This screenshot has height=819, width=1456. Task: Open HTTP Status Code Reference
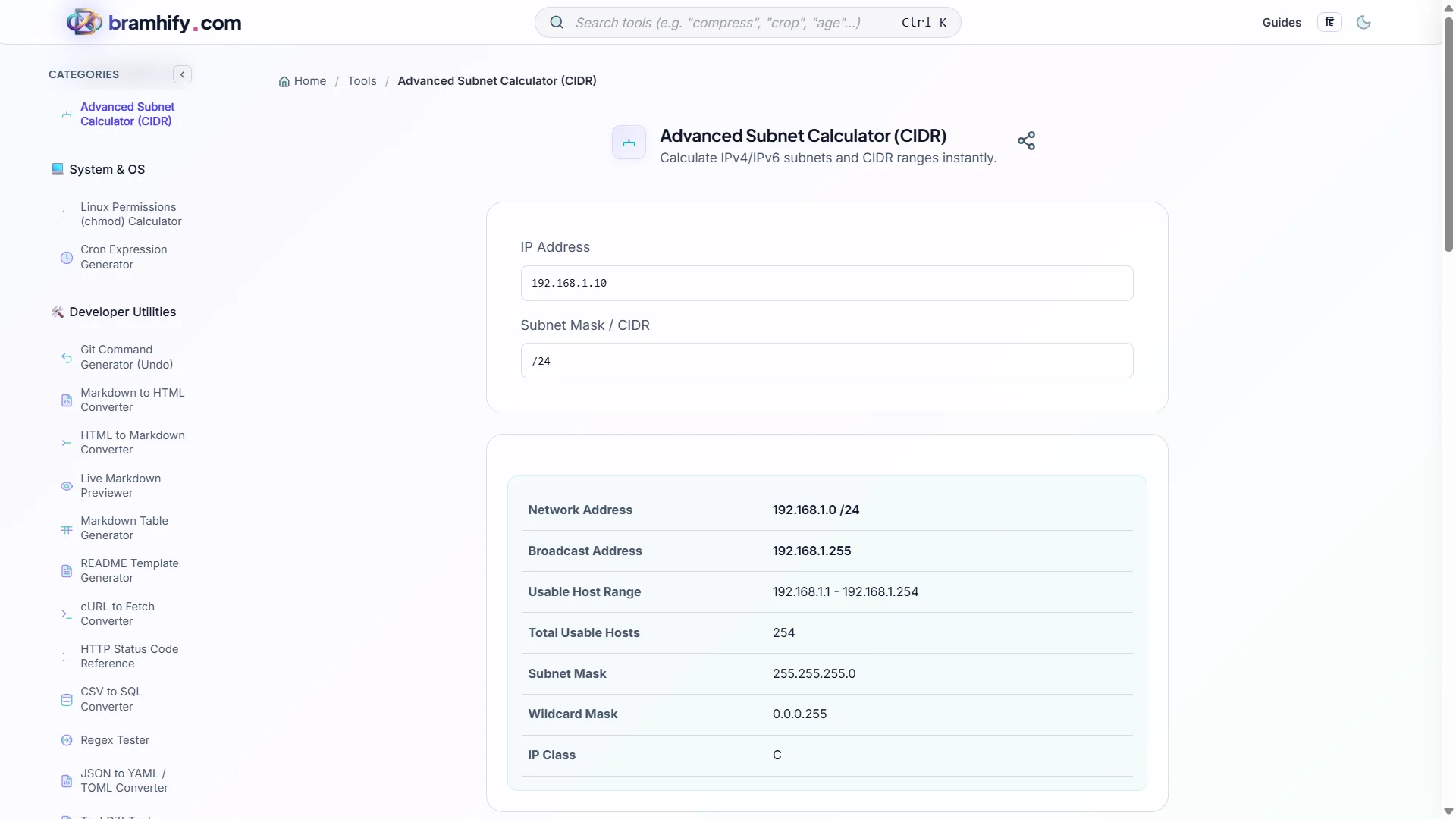coord(130,657)
